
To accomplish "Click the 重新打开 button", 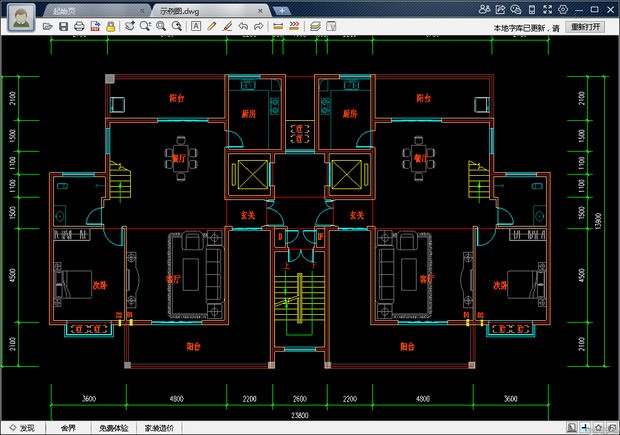I will [x=585, y=27].
